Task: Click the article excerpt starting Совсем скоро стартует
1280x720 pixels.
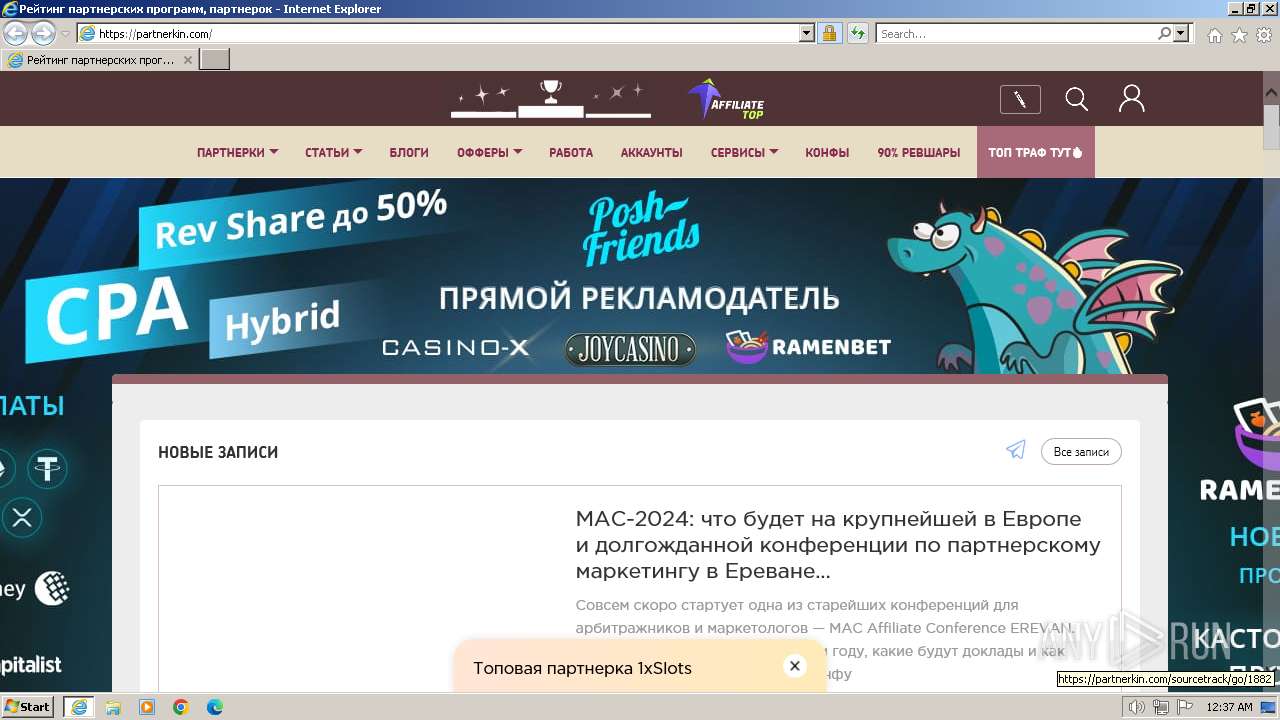Action: pyautogui.click(x=825, y=639)
